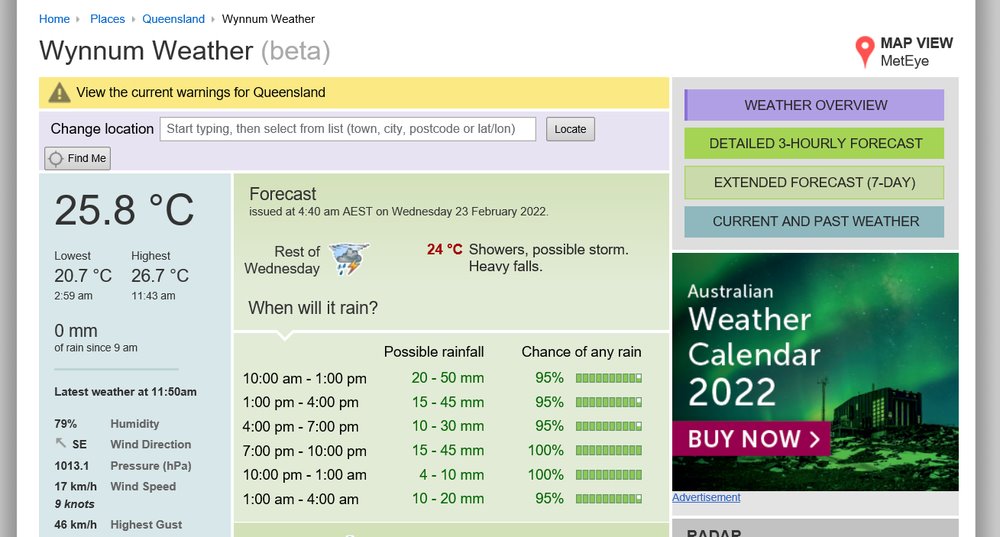1000x537 pixels.
Task: Click the highest temperature 26.7 °C
Action: pyautogui.click(x=160, y=276)
